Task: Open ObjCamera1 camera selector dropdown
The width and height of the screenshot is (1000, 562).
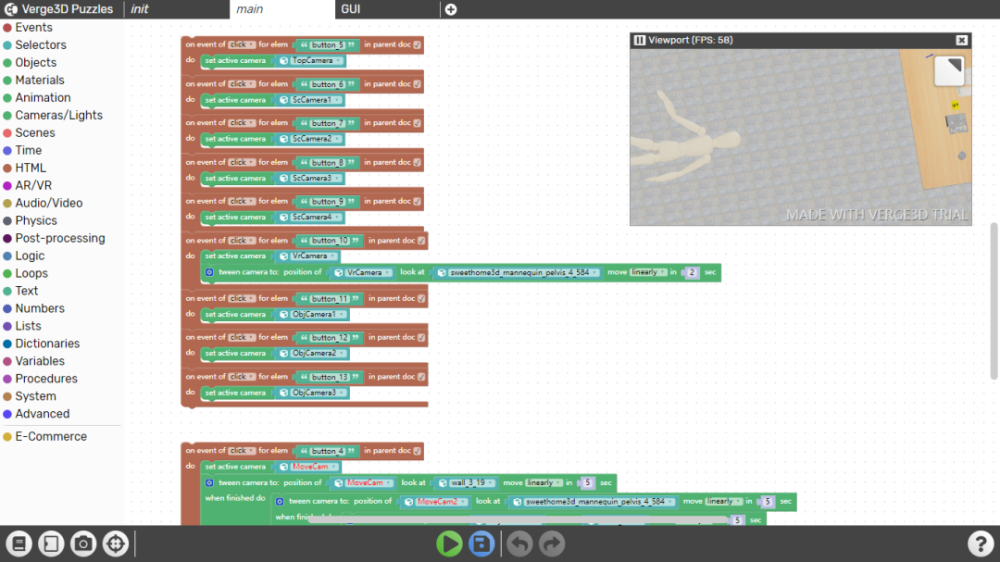Action: click(312, 314)
